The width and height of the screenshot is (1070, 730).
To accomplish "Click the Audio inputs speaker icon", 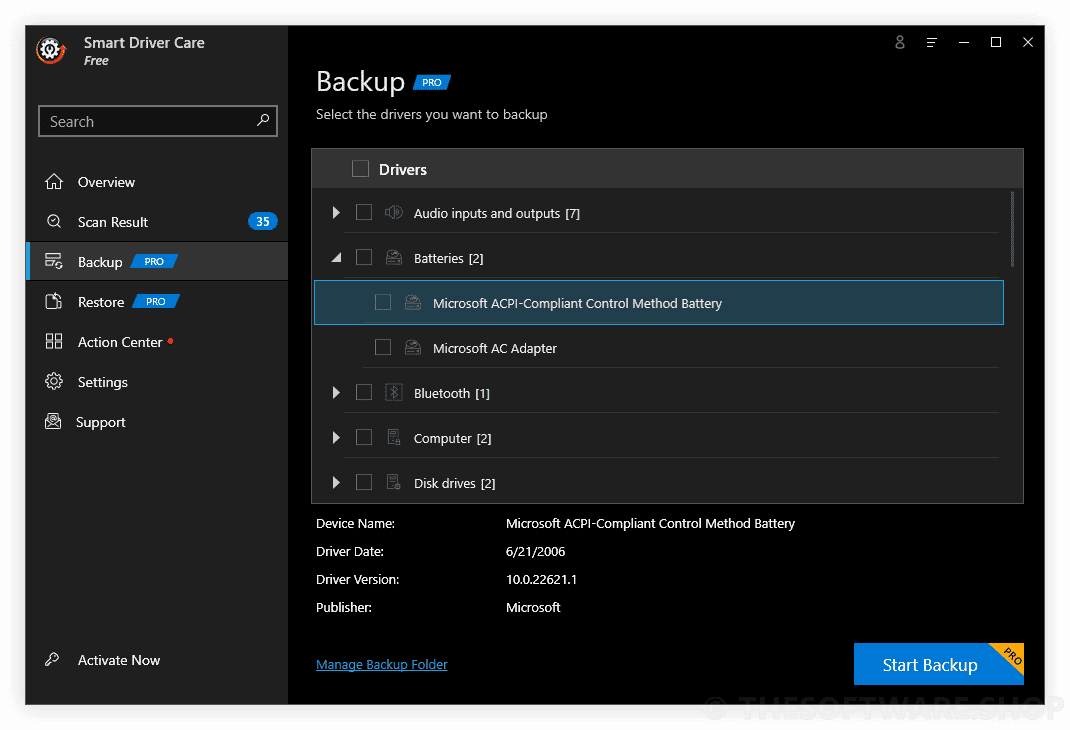I will click(x=394, y=213).
